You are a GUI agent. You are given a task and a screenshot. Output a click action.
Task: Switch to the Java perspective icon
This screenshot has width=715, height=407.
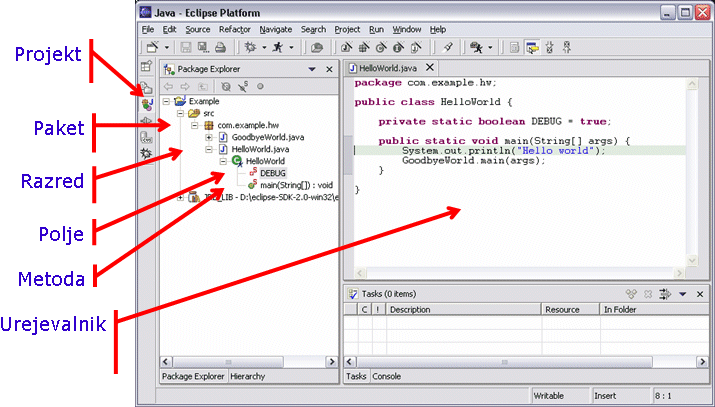point(147,104)
